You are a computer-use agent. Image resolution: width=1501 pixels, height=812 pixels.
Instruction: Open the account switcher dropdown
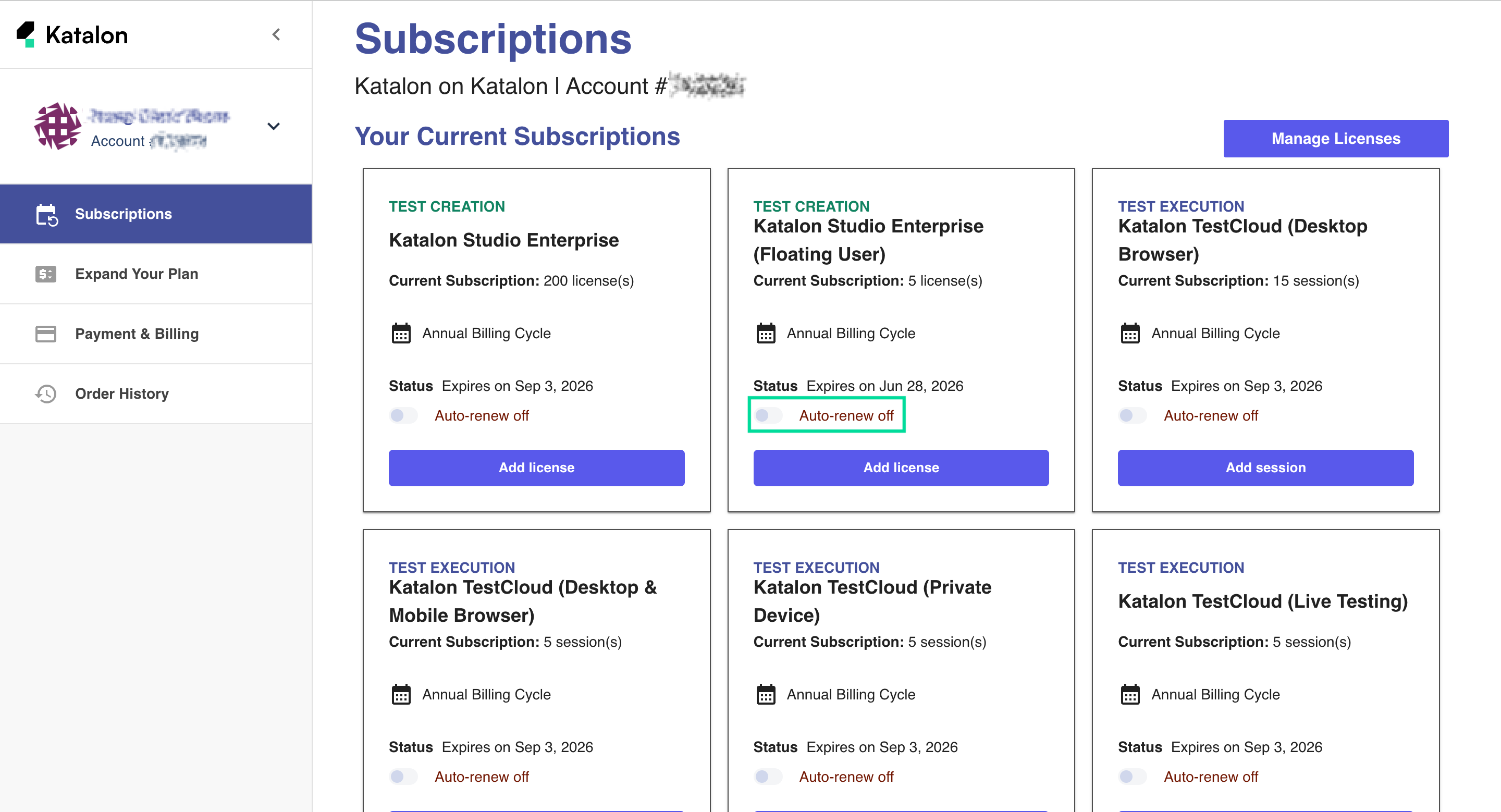pyautogui.click(x=273, y=126)
